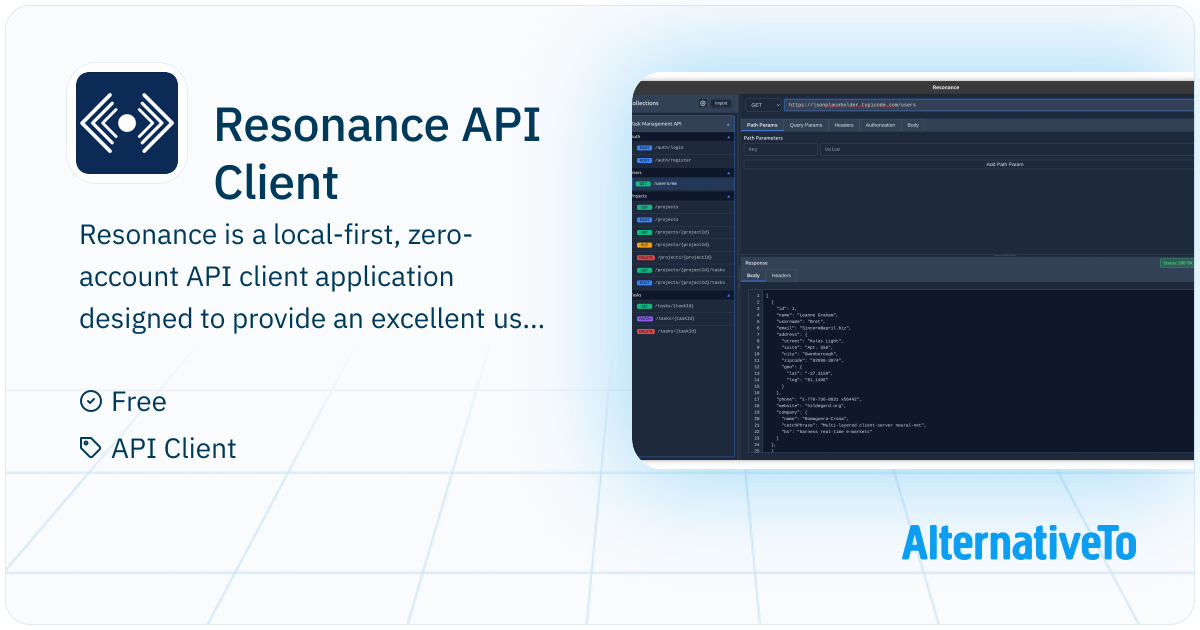Click the Path Parameters label
This screenshot has height=630, width=1200.
coord(764,138)
